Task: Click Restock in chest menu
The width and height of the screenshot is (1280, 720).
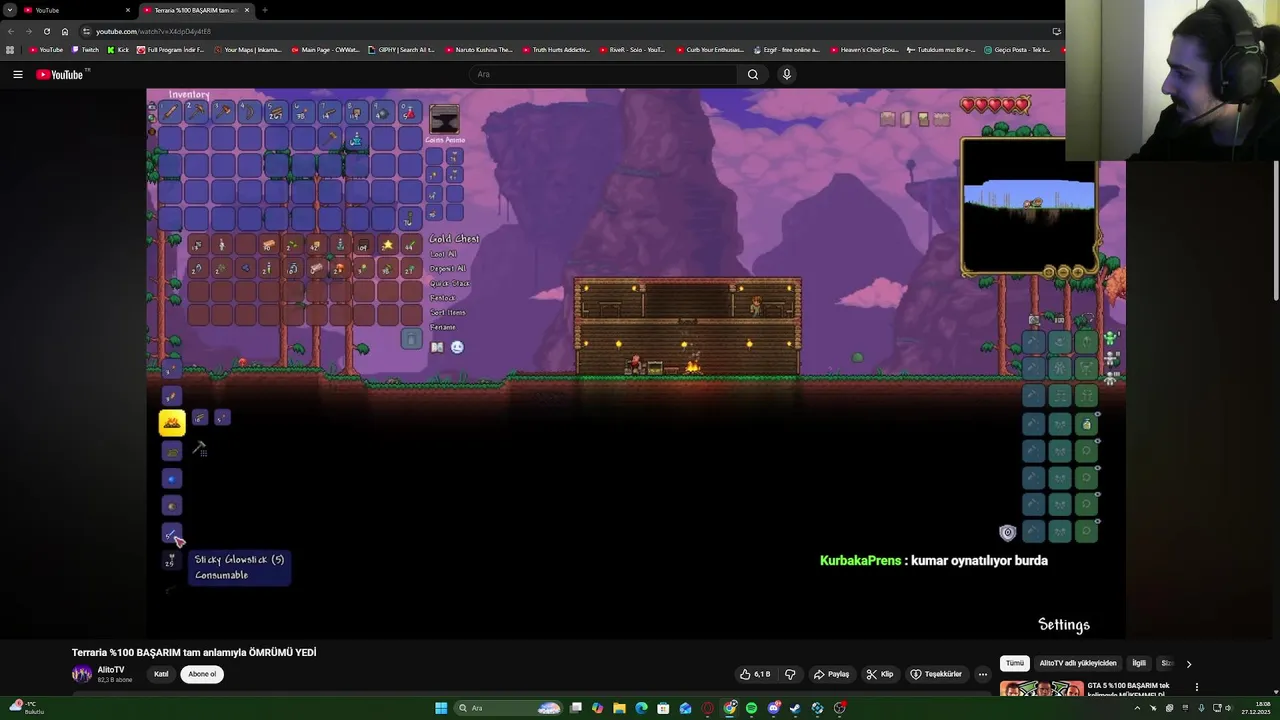Action: [442, 297]
